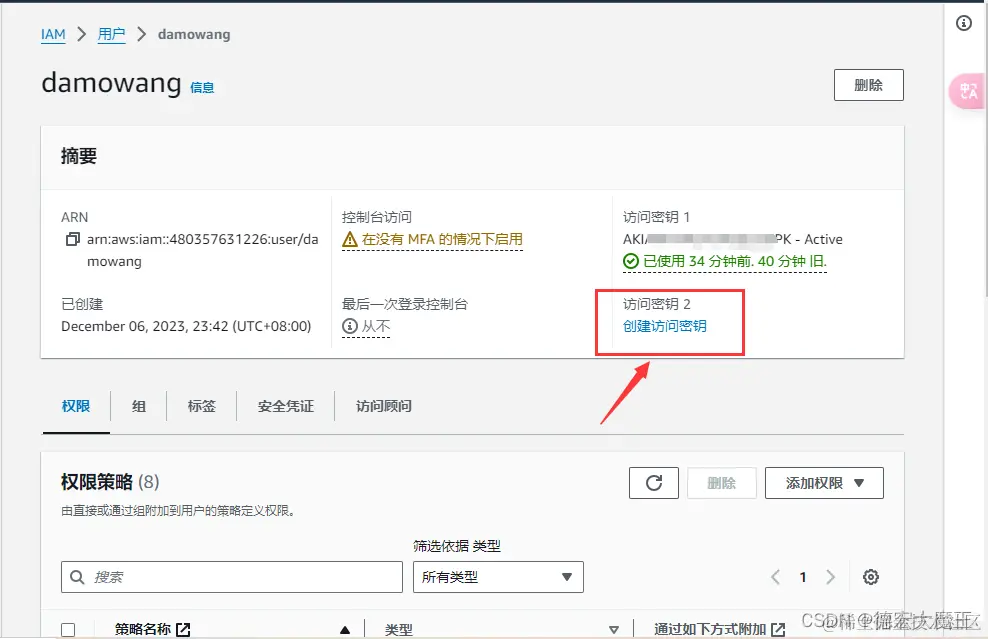
Task: Expand the 添加权限 dropdown button
Action: pos(824,483)
